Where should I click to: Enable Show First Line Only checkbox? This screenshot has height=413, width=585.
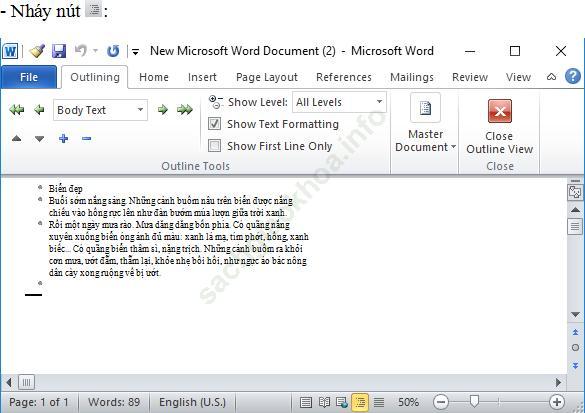215,146
